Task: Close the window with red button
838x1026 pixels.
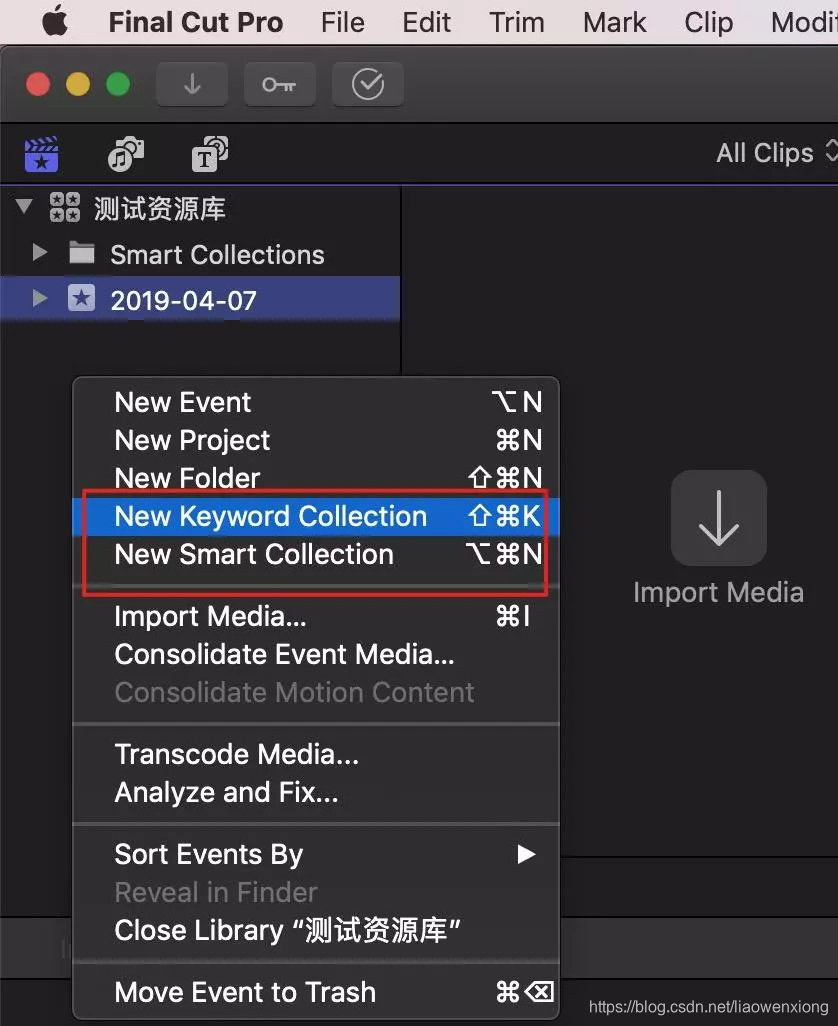Action: tap(38, 84)
